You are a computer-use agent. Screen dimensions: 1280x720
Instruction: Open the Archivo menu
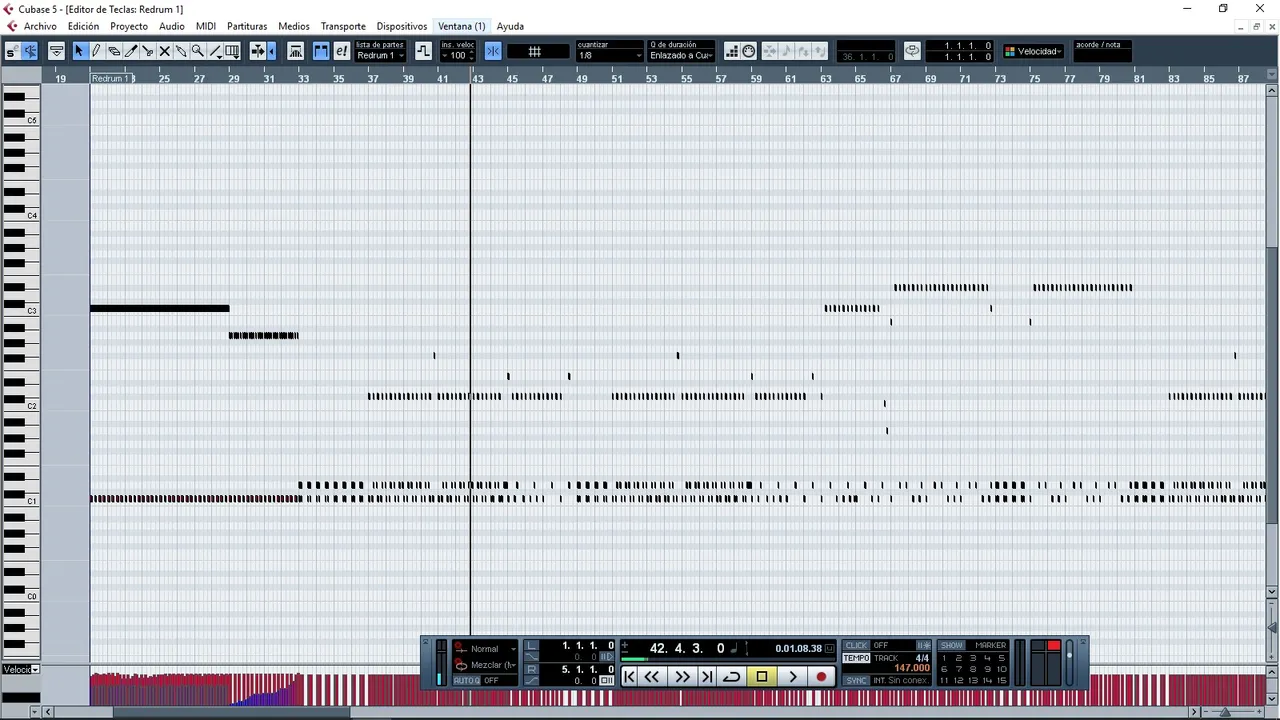(40, 26)
